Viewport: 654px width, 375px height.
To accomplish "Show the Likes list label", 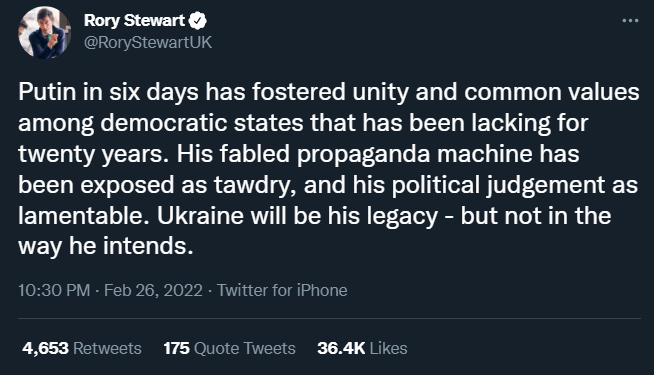I will [388, 348].
